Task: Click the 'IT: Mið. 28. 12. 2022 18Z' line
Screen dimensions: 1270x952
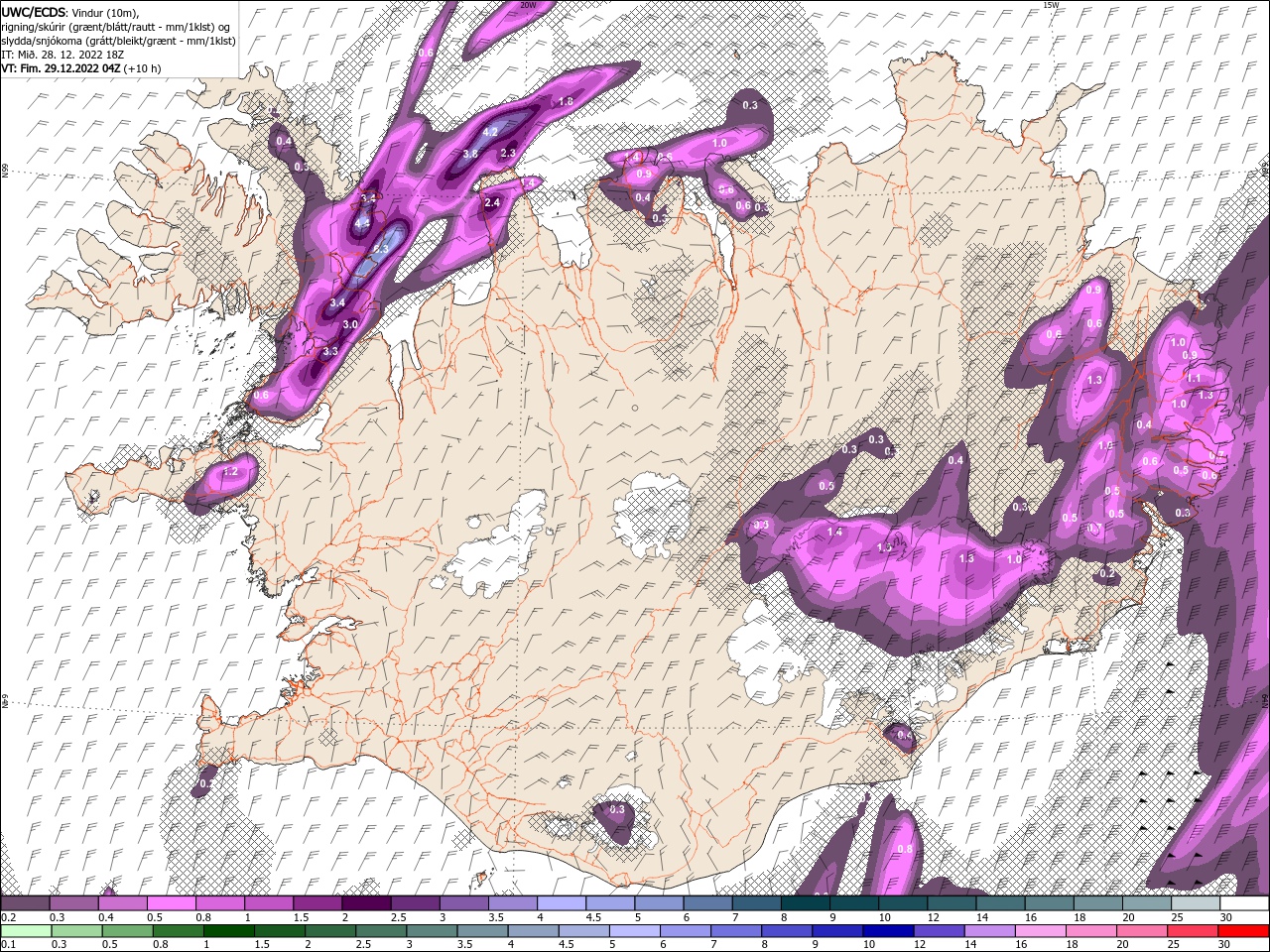Action: 64,54
